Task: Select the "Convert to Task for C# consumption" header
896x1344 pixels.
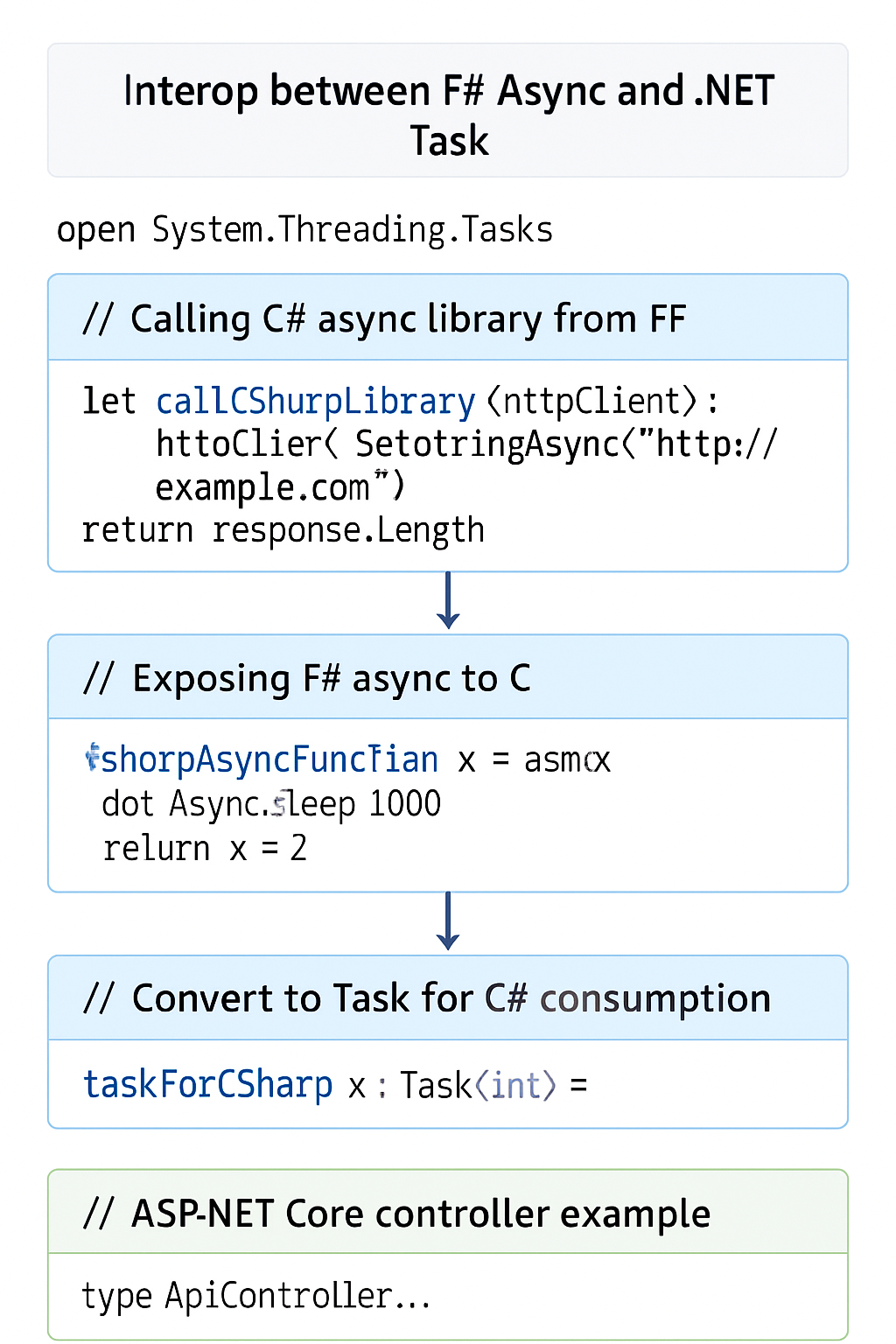Action: coord(426,998)
